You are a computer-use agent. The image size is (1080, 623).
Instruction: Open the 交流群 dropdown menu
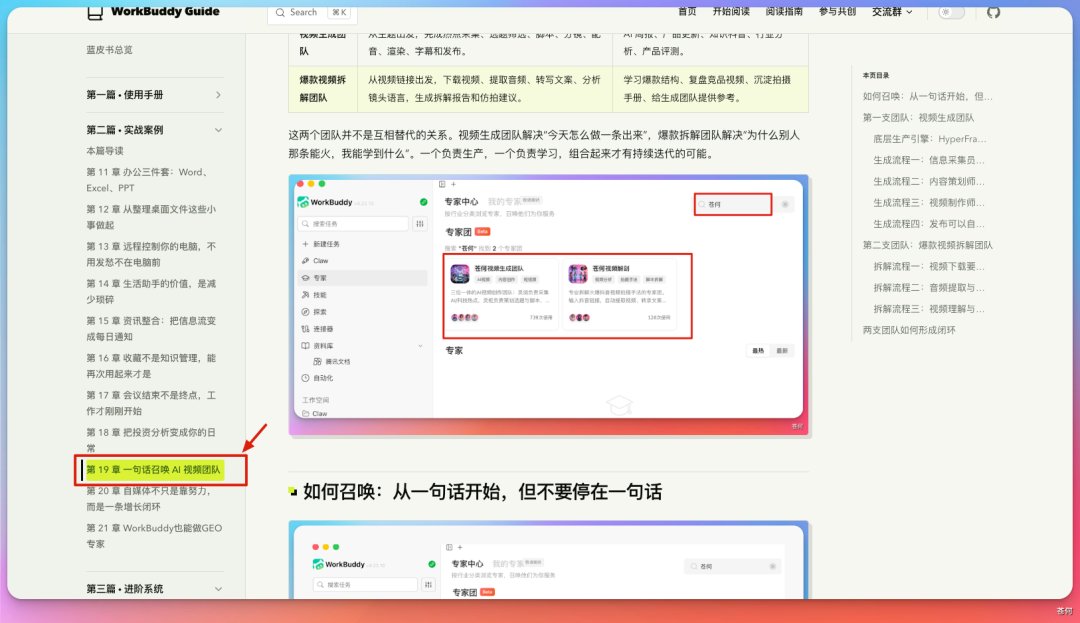[892, 12]
